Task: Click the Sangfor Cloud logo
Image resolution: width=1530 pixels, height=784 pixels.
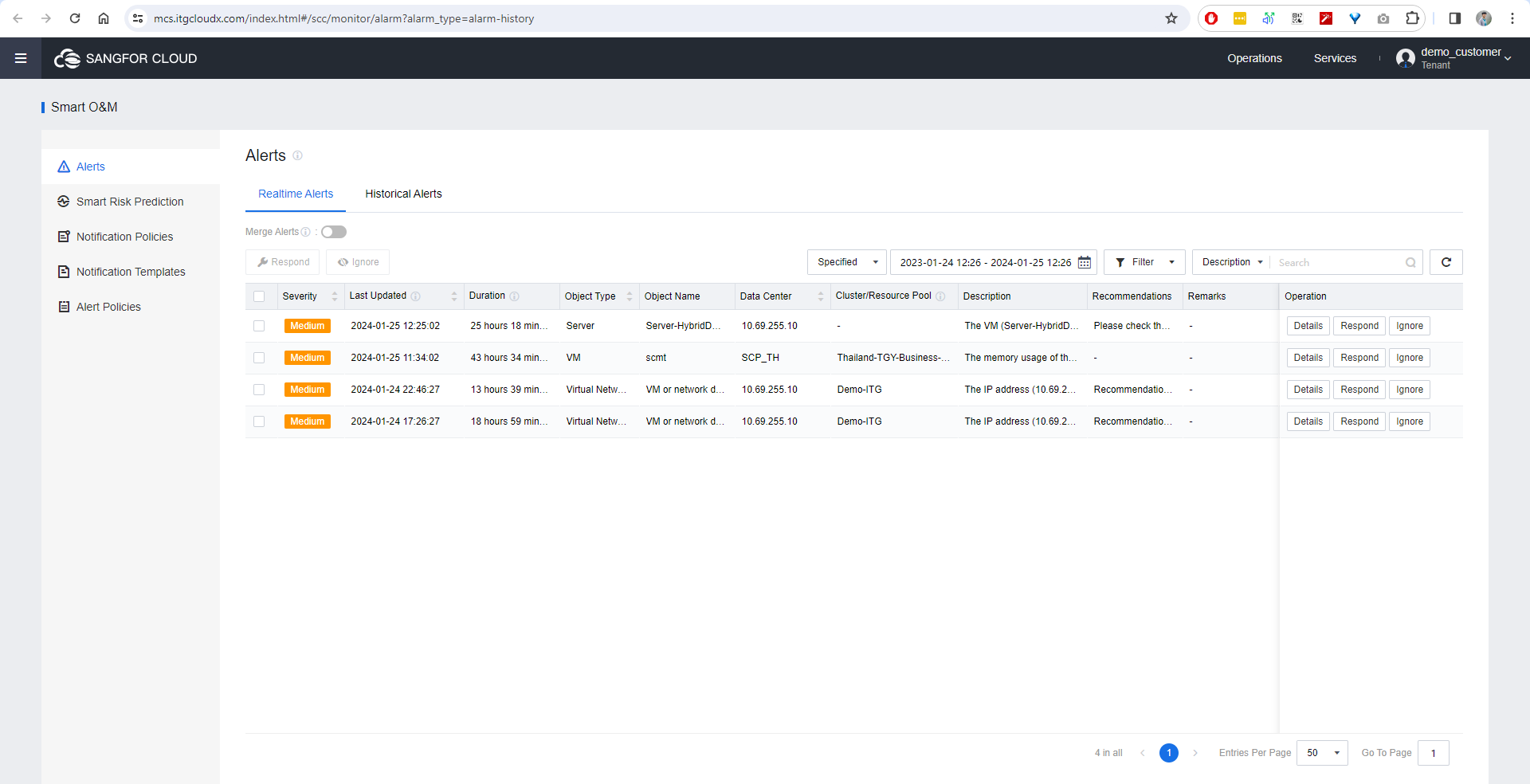Action: (x=124, y=57)
